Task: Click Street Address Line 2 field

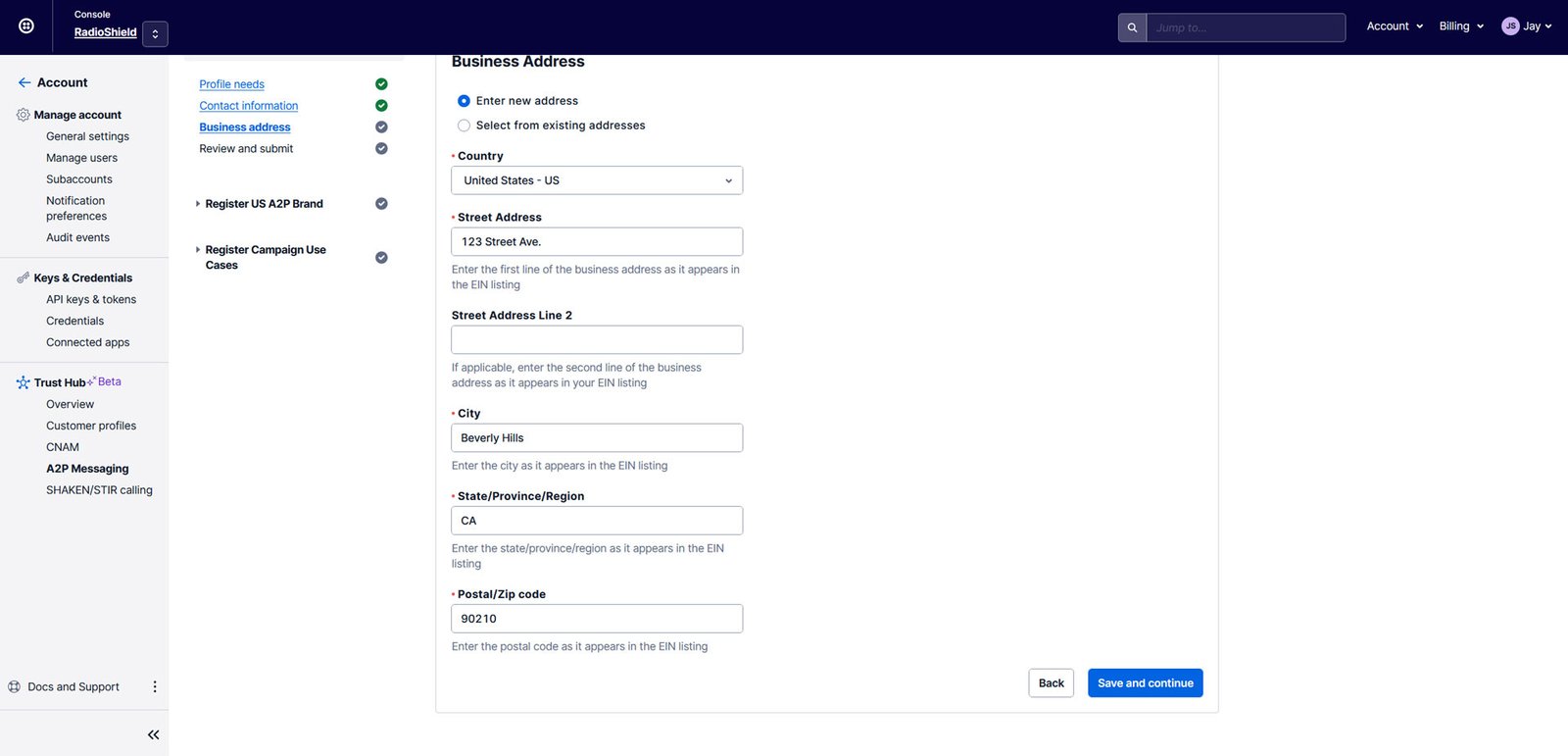Action: tap(597, 340)
